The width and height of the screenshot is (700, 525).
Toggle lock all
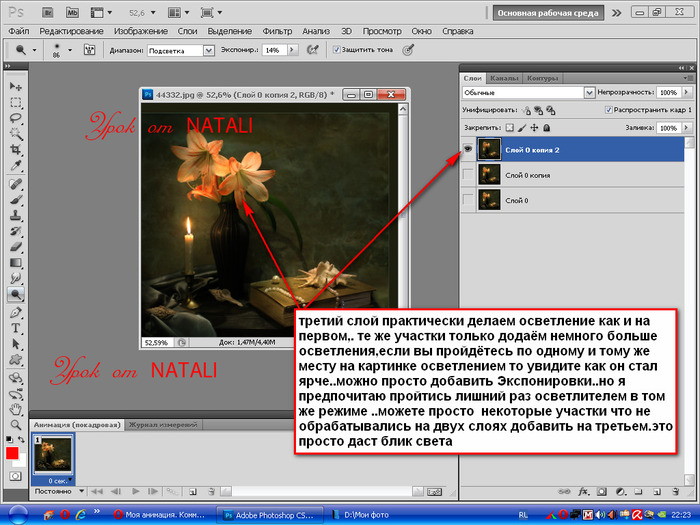click(546, 128)
